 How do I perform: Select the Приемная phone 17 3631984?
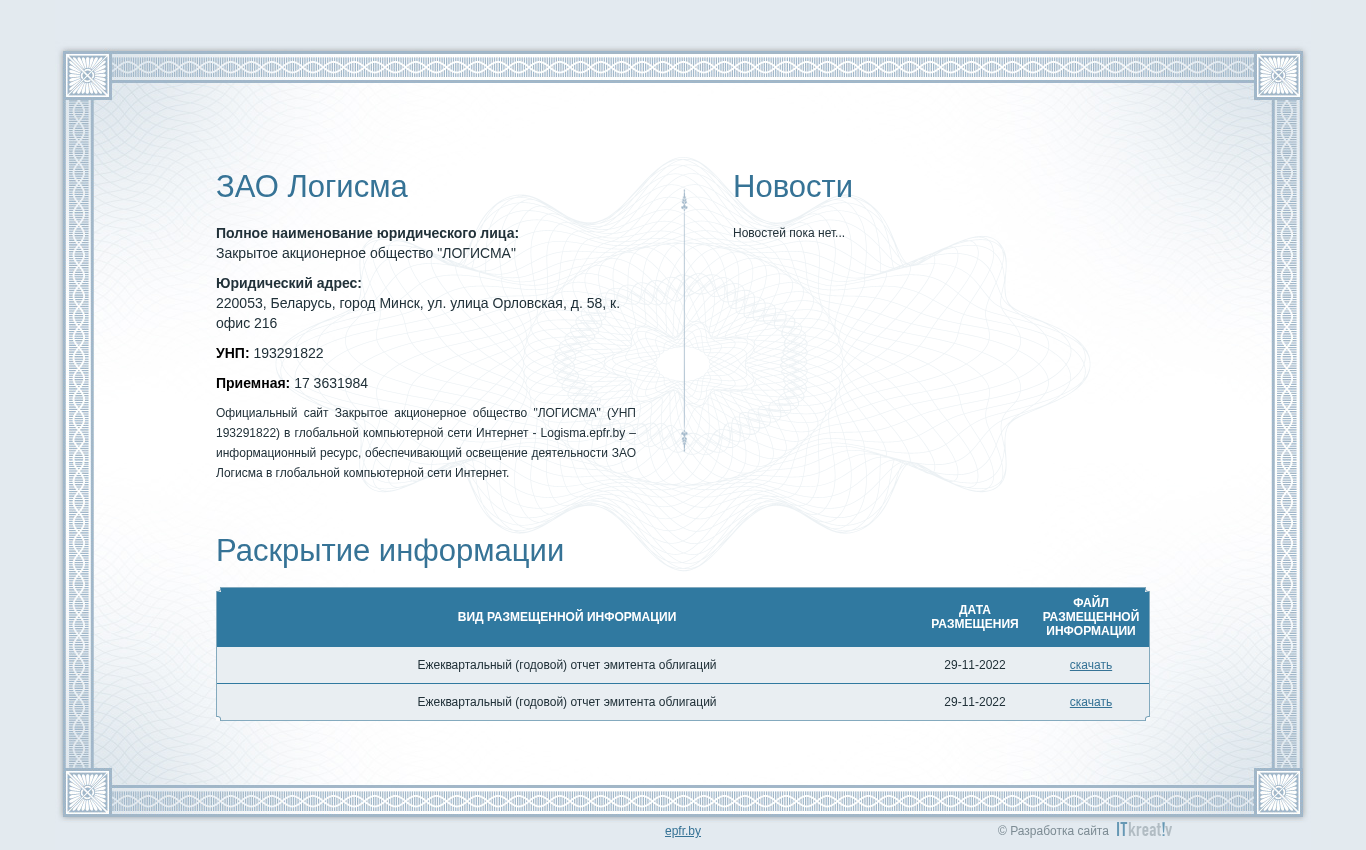tap(331, 383)
